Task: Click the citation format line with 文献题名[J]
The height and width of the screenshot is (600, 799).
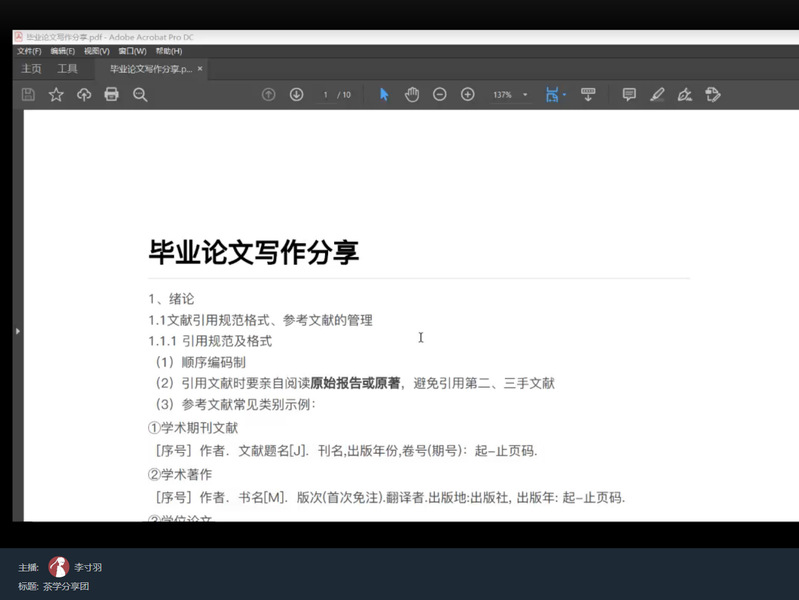Action: (x=347, y=451)
